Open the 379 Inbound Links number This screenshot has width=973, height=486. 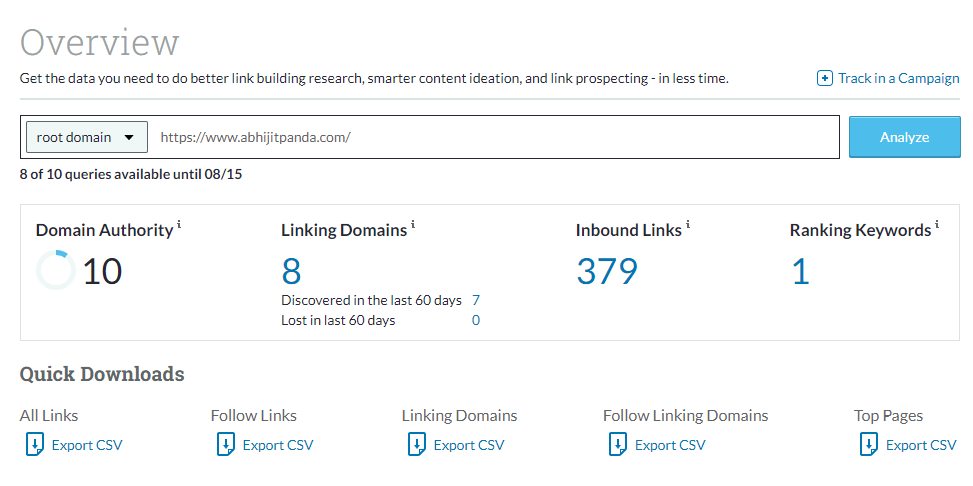point(607,271)
